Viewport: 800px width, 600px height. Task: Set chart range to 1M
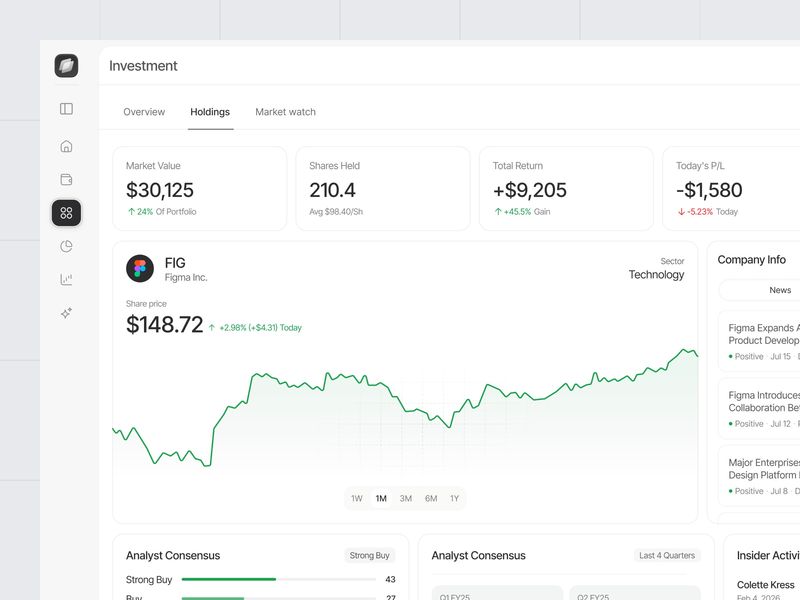pyautogui.click(x=381, y=498)
